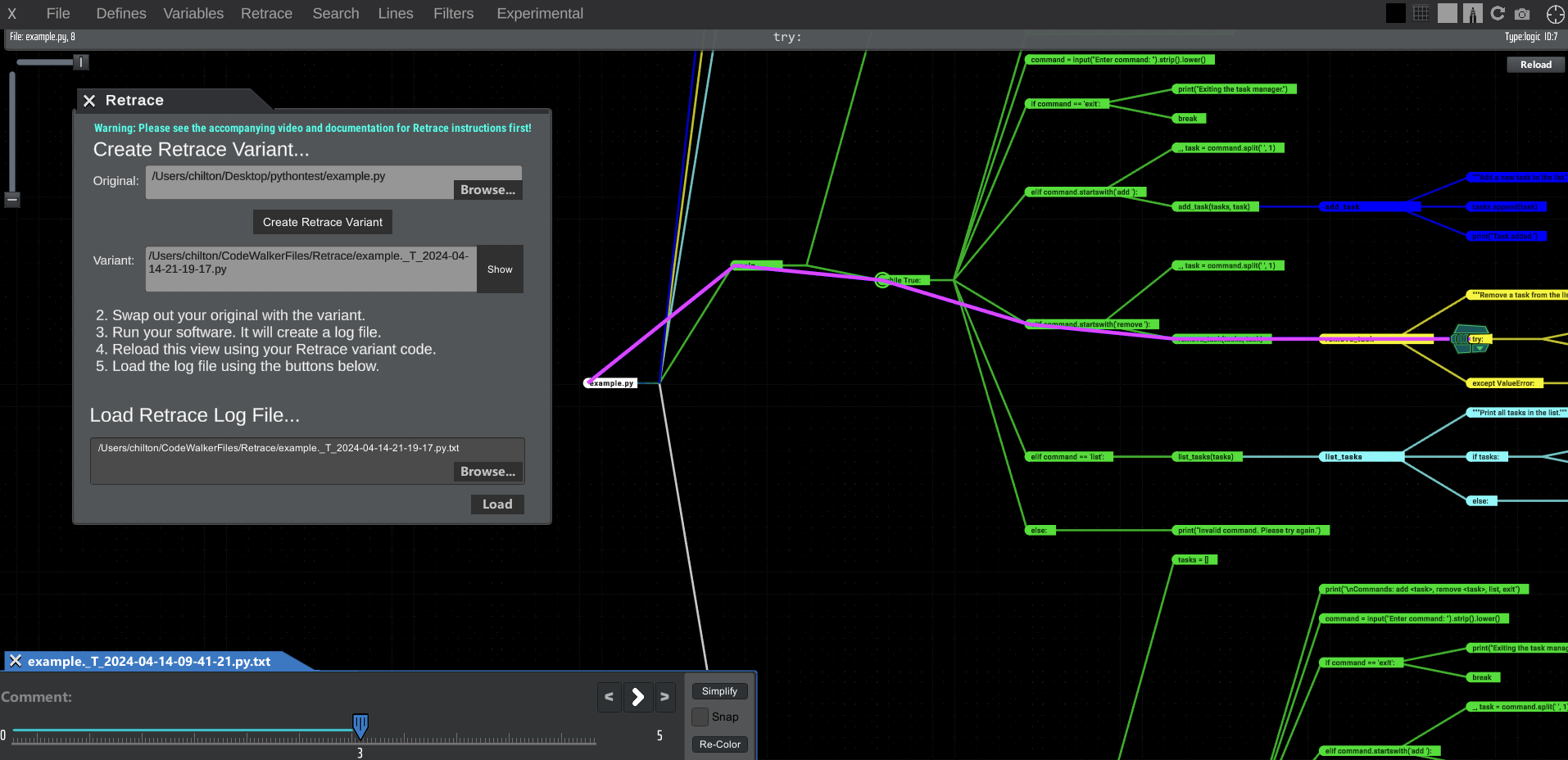Click the circular refresh arrow icon
Screen dimensions: 1568x760
(x=1498, y=13)
